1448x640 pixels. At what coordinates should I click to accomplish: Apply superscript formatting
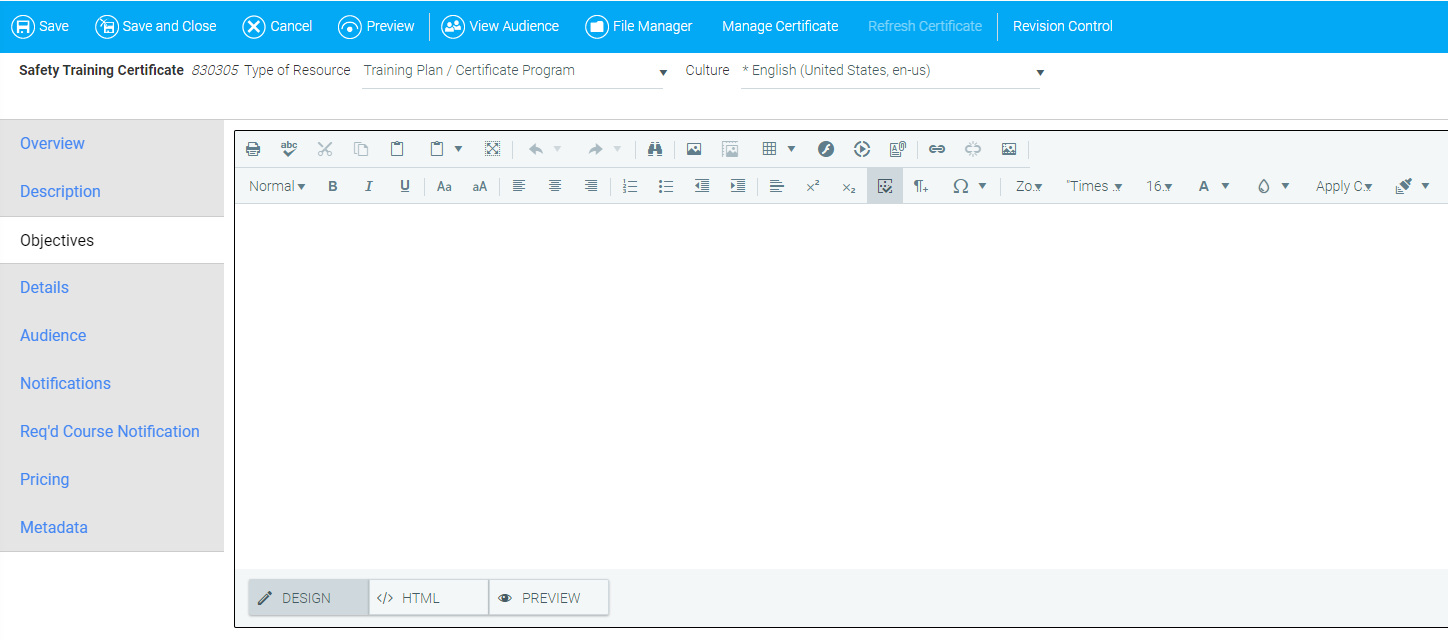(x=813, y=186)
